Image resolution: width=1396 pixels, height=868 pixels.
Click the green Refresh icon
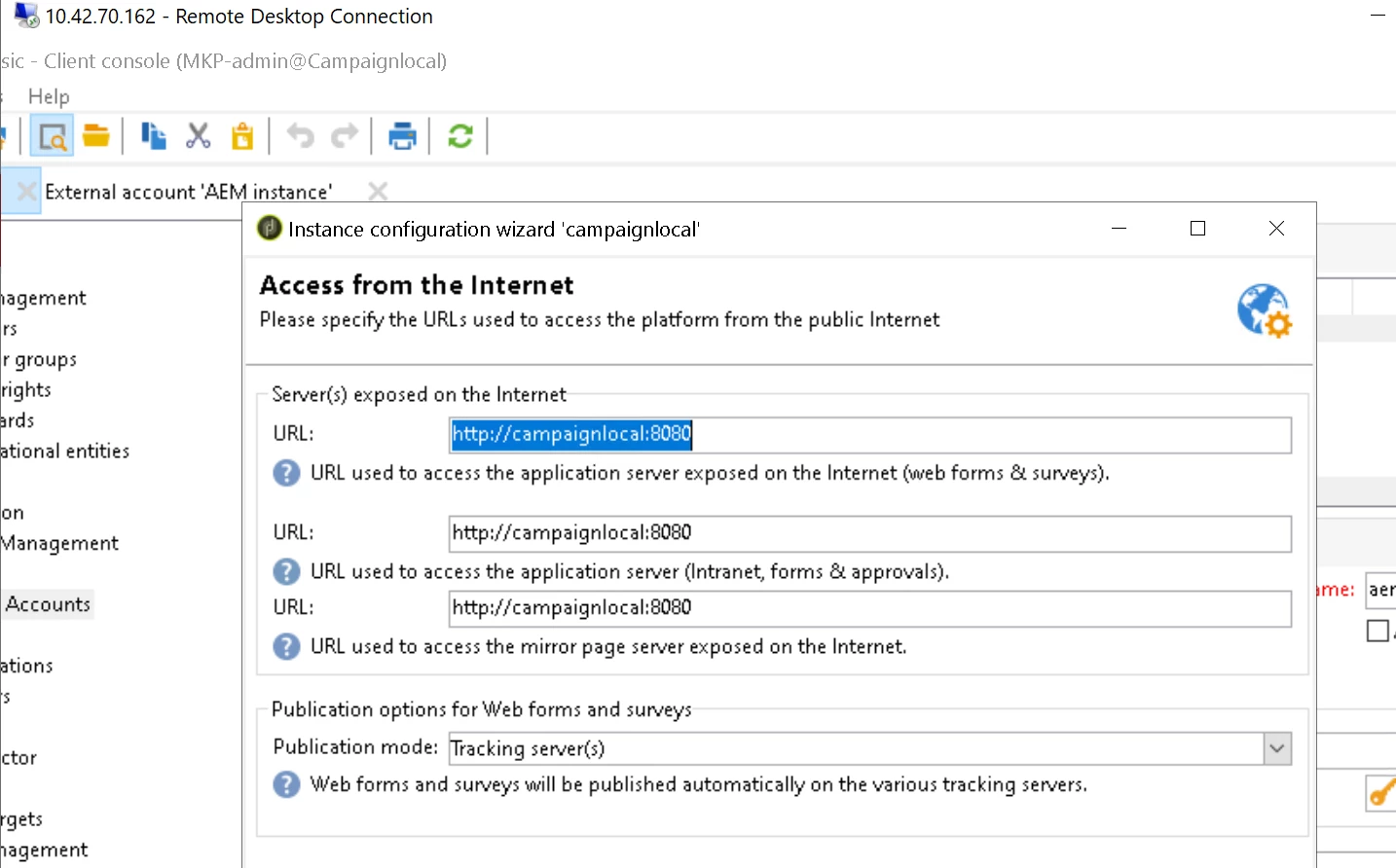point(459,135)
